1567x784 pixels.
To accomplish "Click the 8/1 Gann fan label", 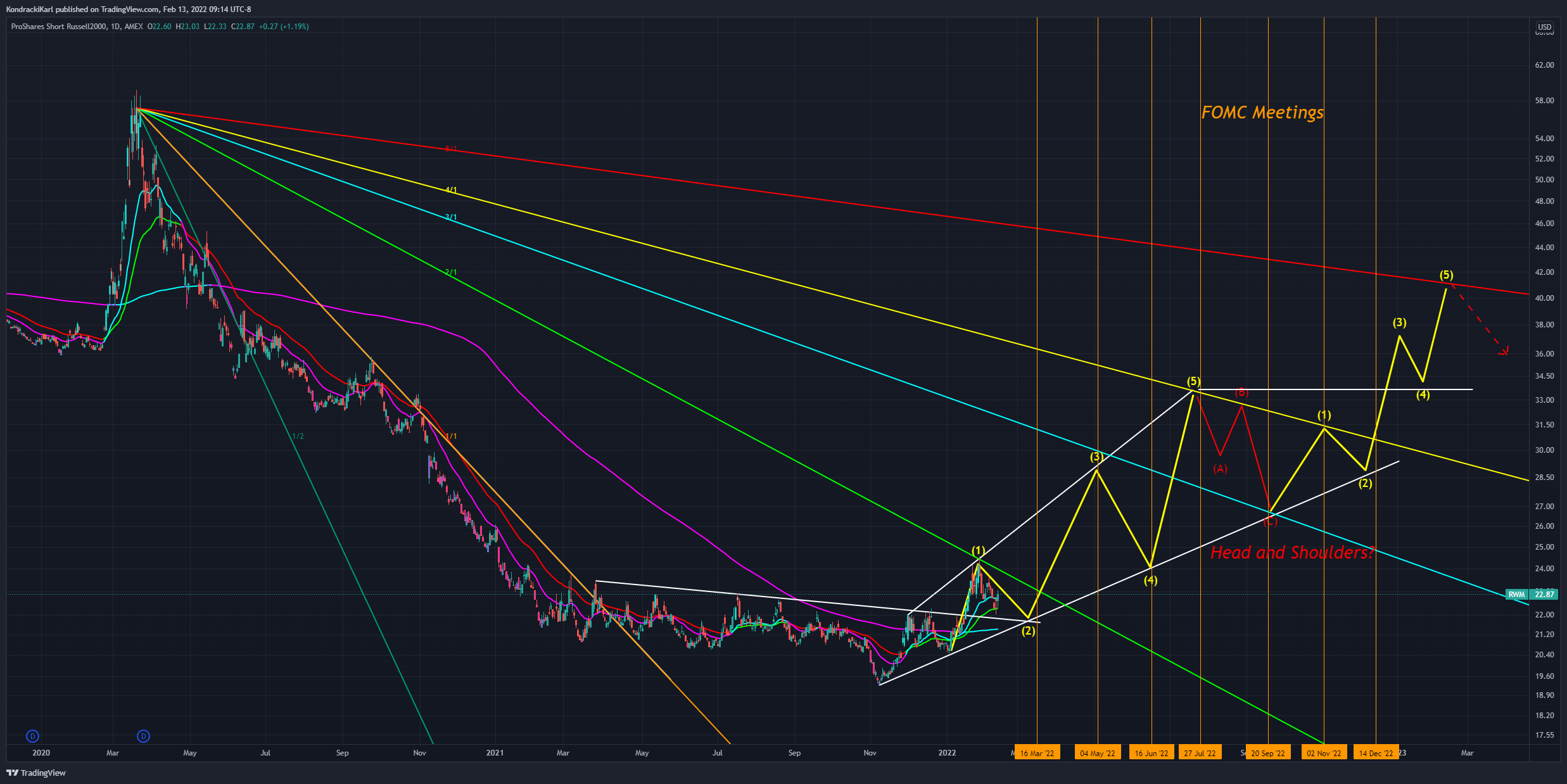I will point(451,149).
